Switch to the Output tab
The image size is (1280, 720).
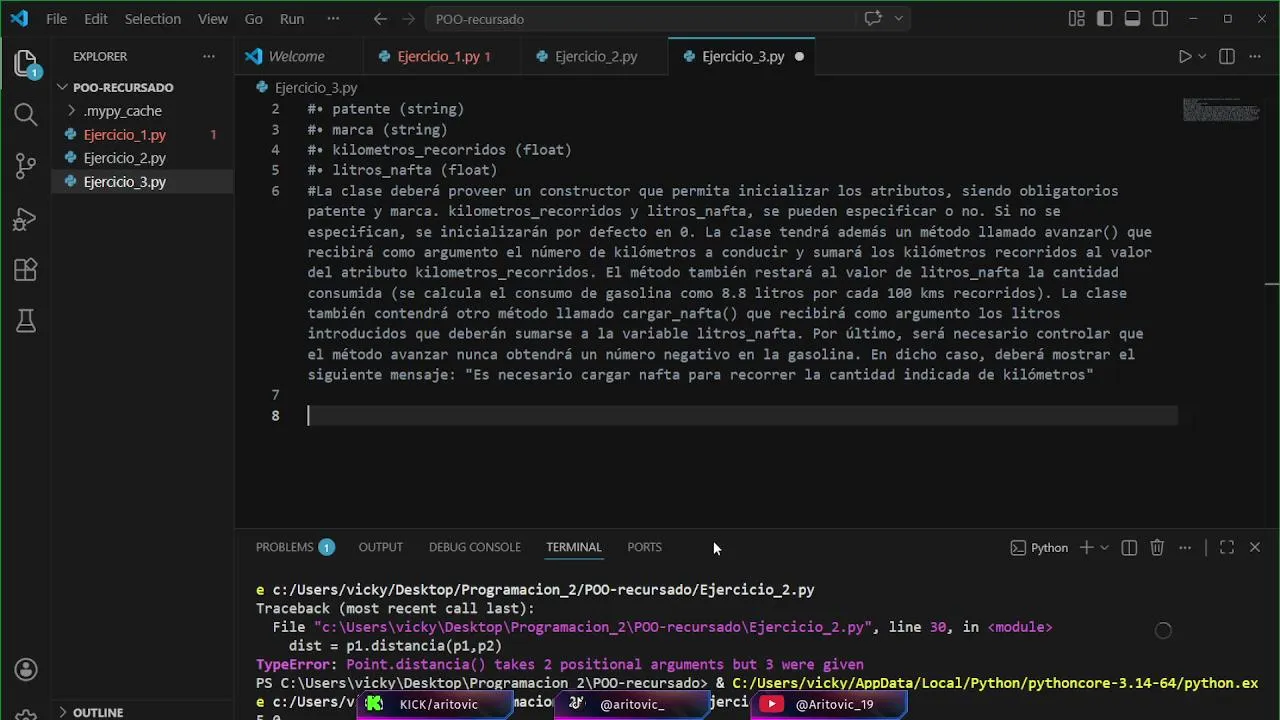[381, 547]
